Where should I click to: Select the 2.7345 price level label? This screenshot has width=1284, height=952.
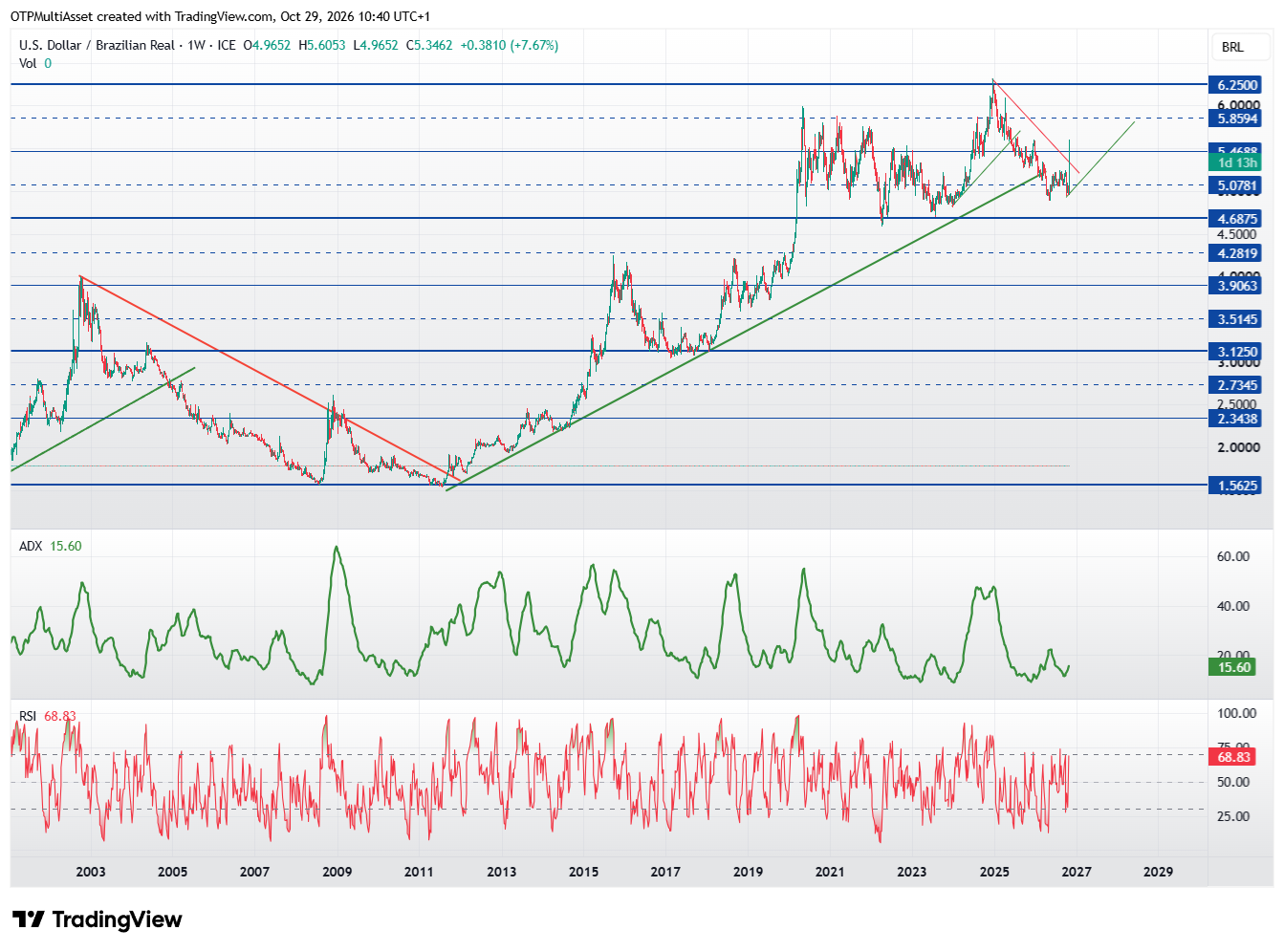1235,385
